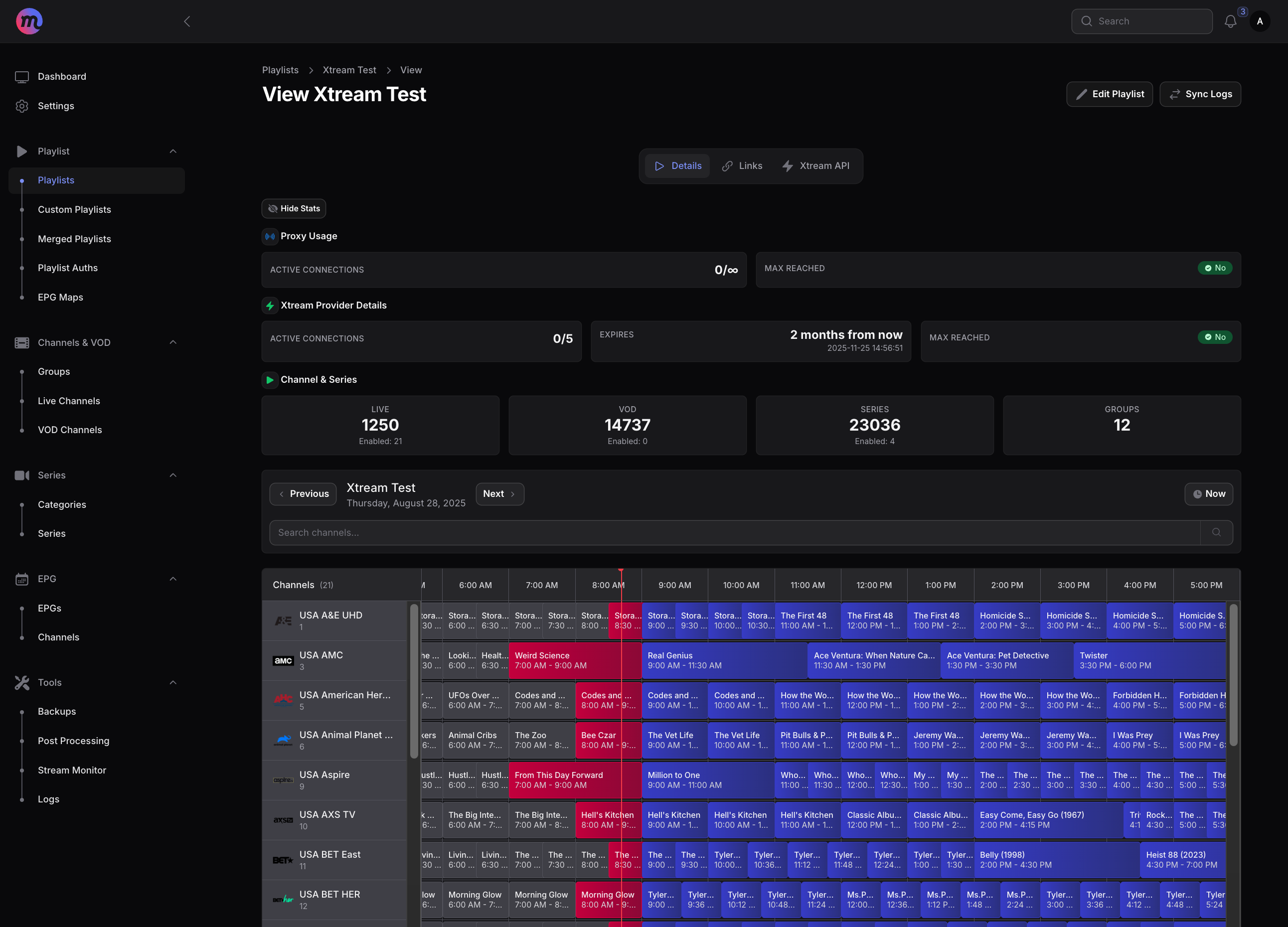Switch to the Xtream API tab
Viewport: 1288px width, 927px height.
tap(816, 166)
